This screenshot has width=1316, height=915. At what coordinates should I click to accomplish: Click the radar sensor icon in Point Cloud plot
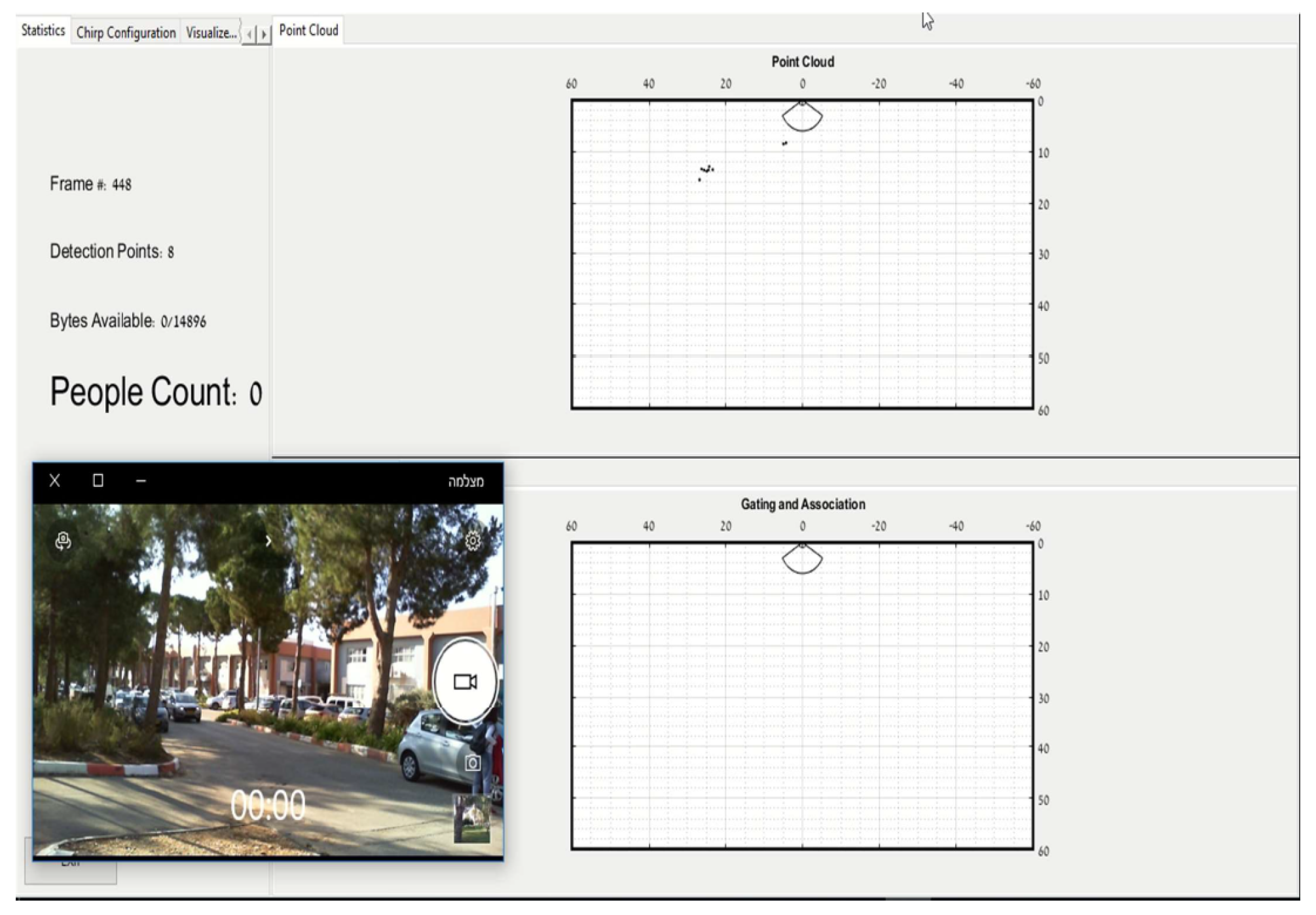[802, 117]
